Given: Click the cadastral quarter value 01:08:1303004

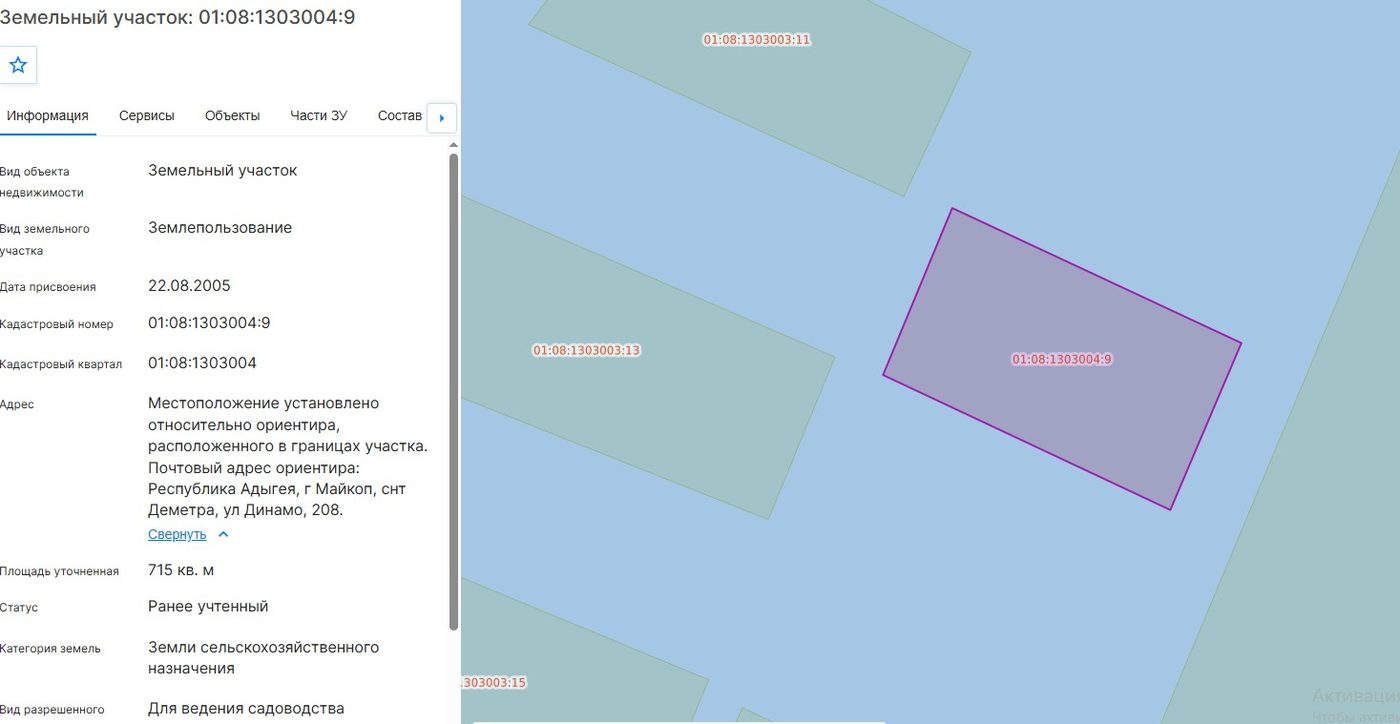Looking at the screenshot, I should (202, 363).
